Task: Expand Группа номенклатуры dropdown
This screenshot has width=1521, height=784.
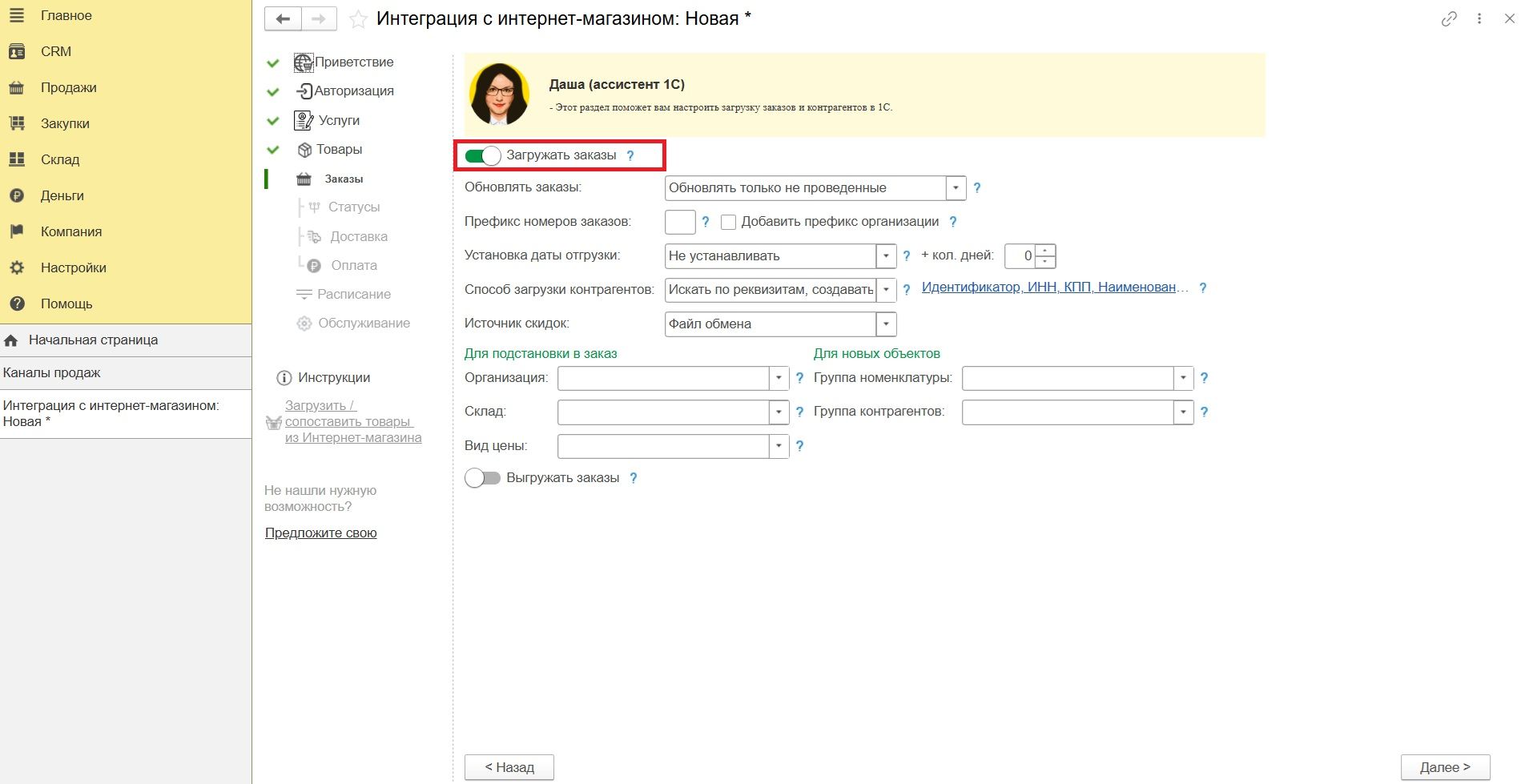Action: [1183, 378]
